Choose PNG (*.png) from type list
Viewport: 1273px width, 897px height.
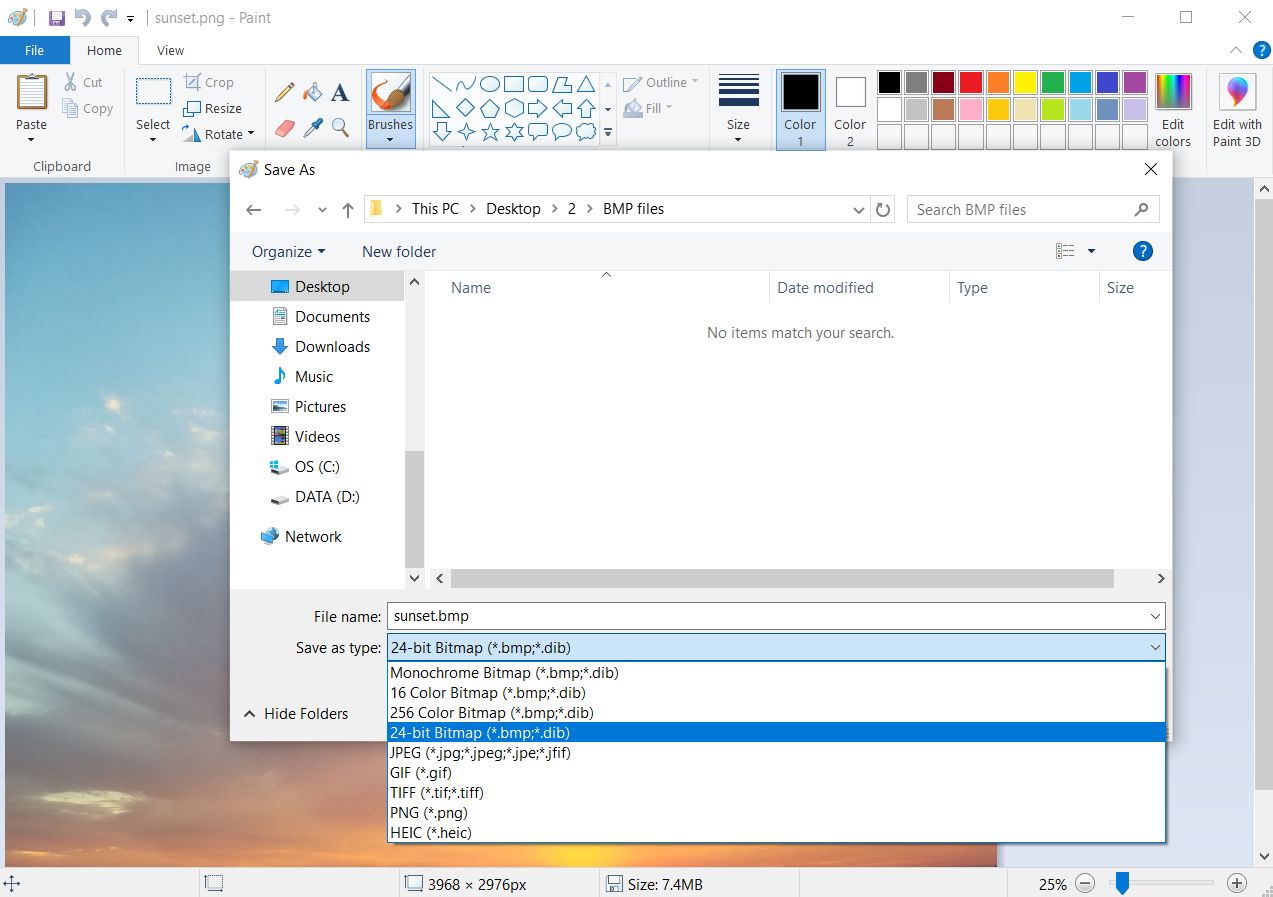pos(429,813)
